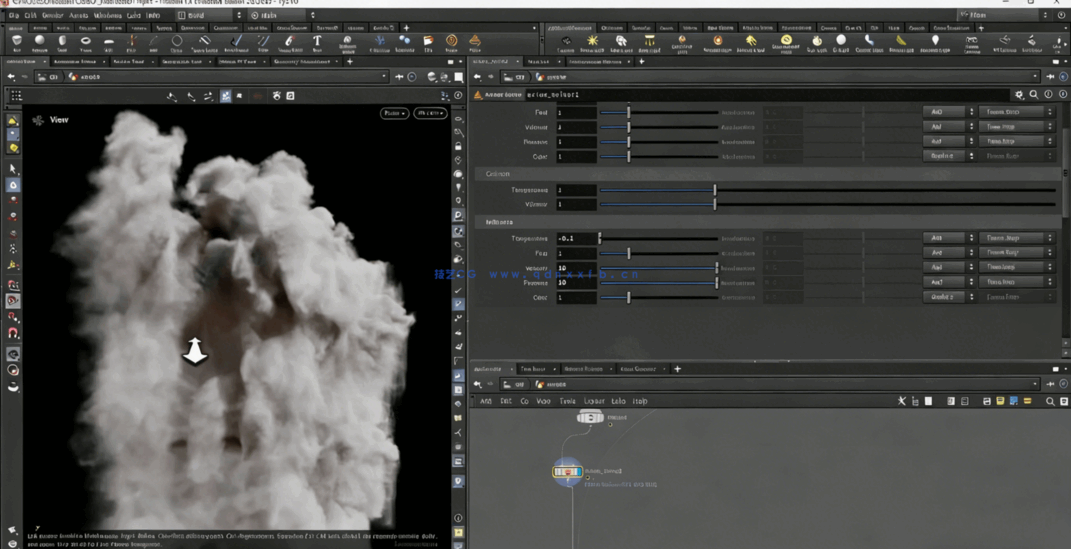Open the Windows menu in main menu bar

(x=107, y=15)
